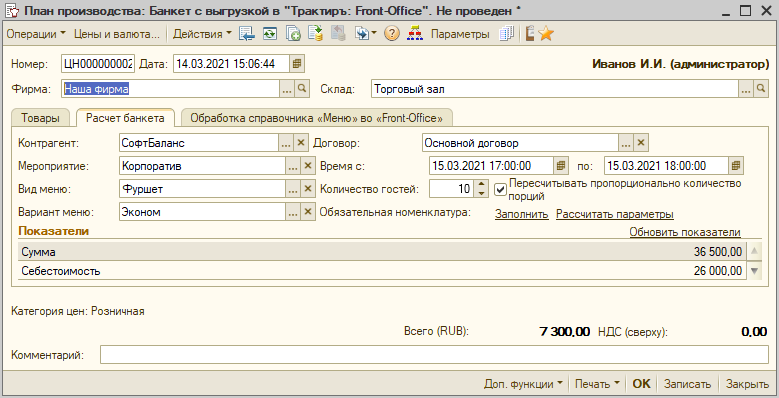Increase Количество гостей with spinner arrows

[481, 184]
